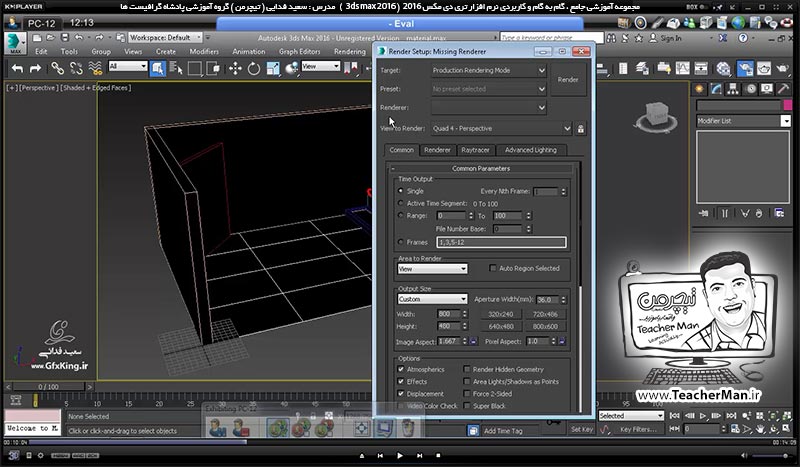Open the Select by Name tool
The width and height of the screenshot is (800, 467).
176,68
